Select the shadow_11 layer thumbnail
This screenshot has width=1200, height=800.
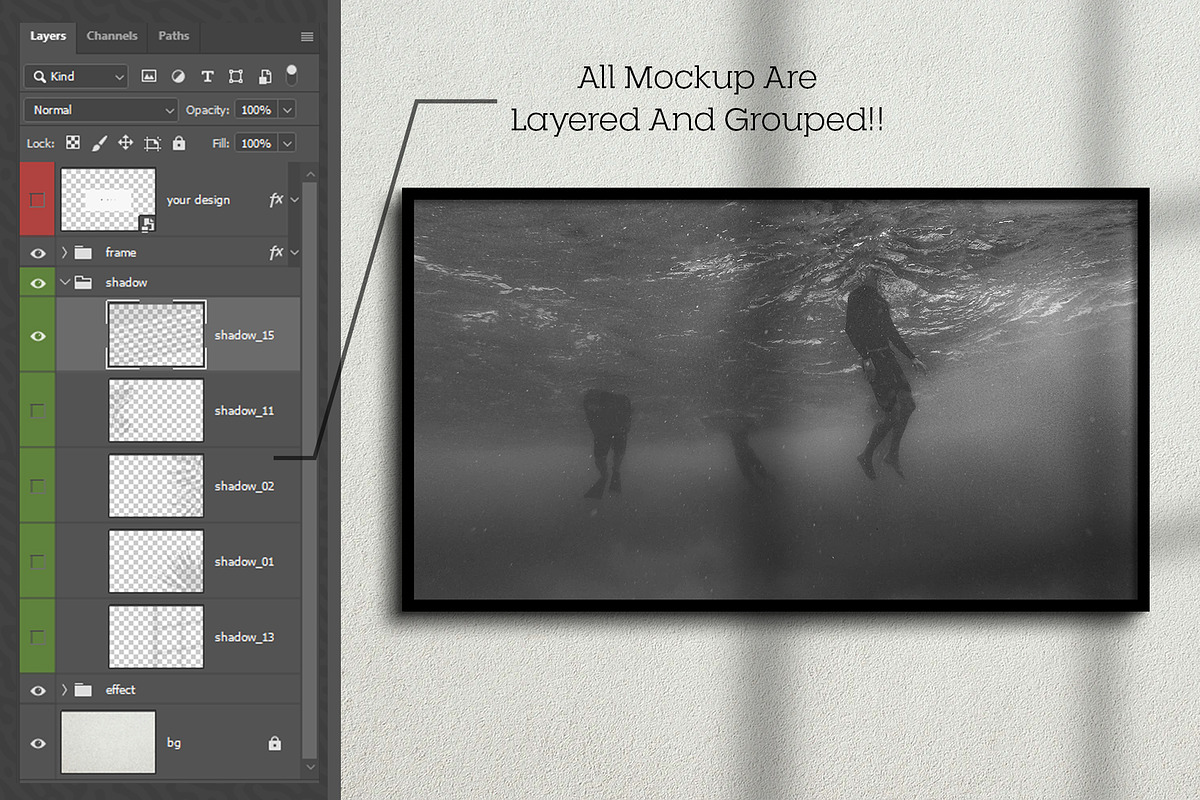[x=156, y=410]
